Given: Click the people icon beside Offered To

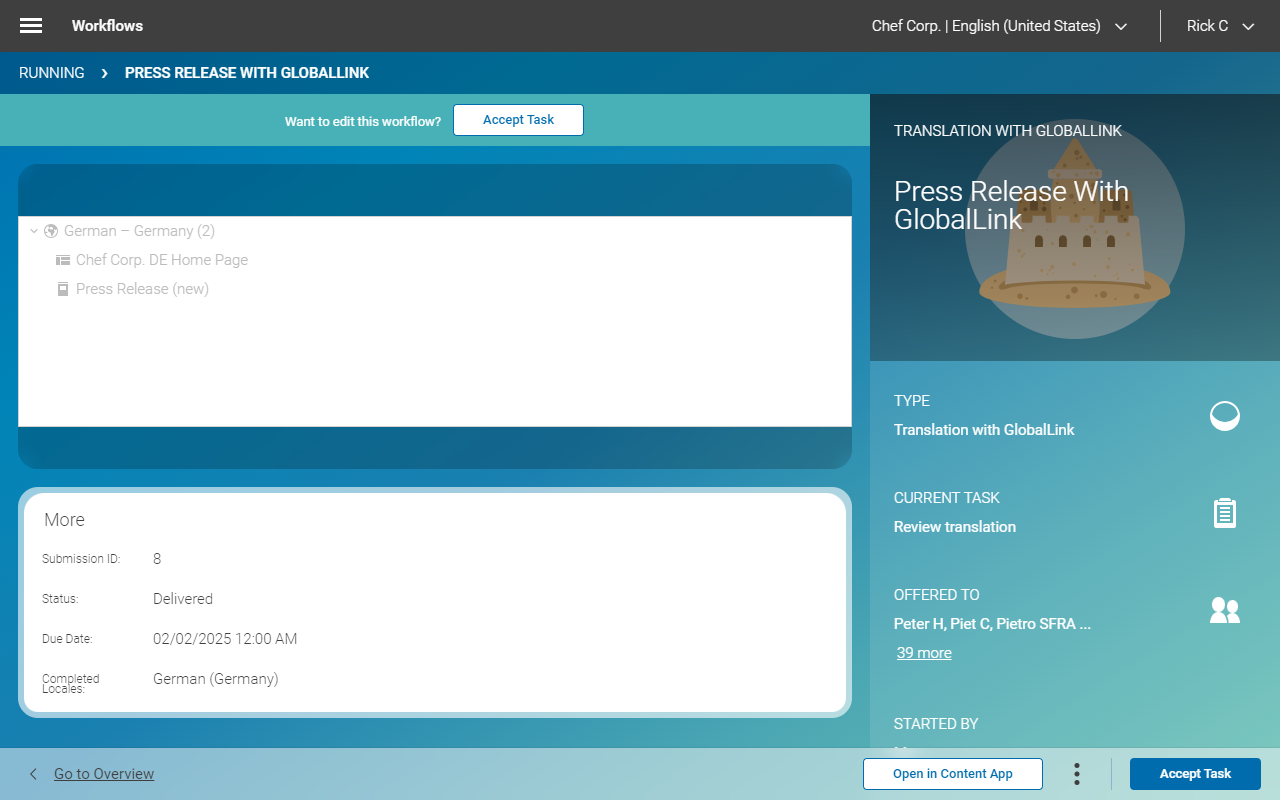Looking at the screenshot, I should (1225, 609).
